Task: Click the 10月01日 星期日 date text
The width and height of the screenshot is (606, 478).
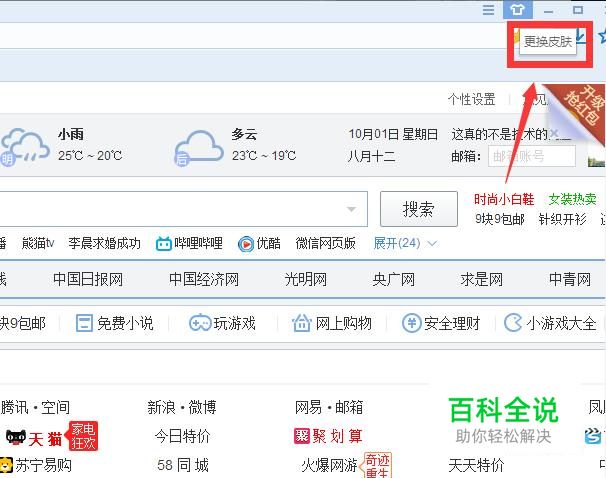Action: (393, 134)
